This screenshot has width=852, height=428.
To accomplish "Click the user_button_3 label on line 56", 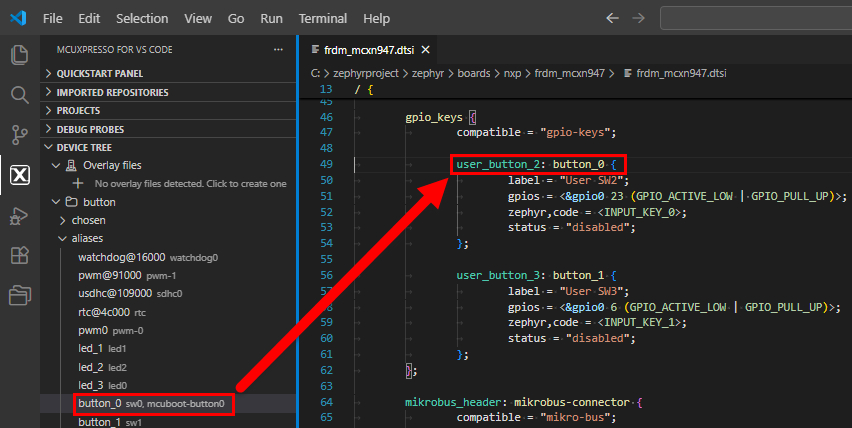I will pyautogui.click(x=498, y=275).
